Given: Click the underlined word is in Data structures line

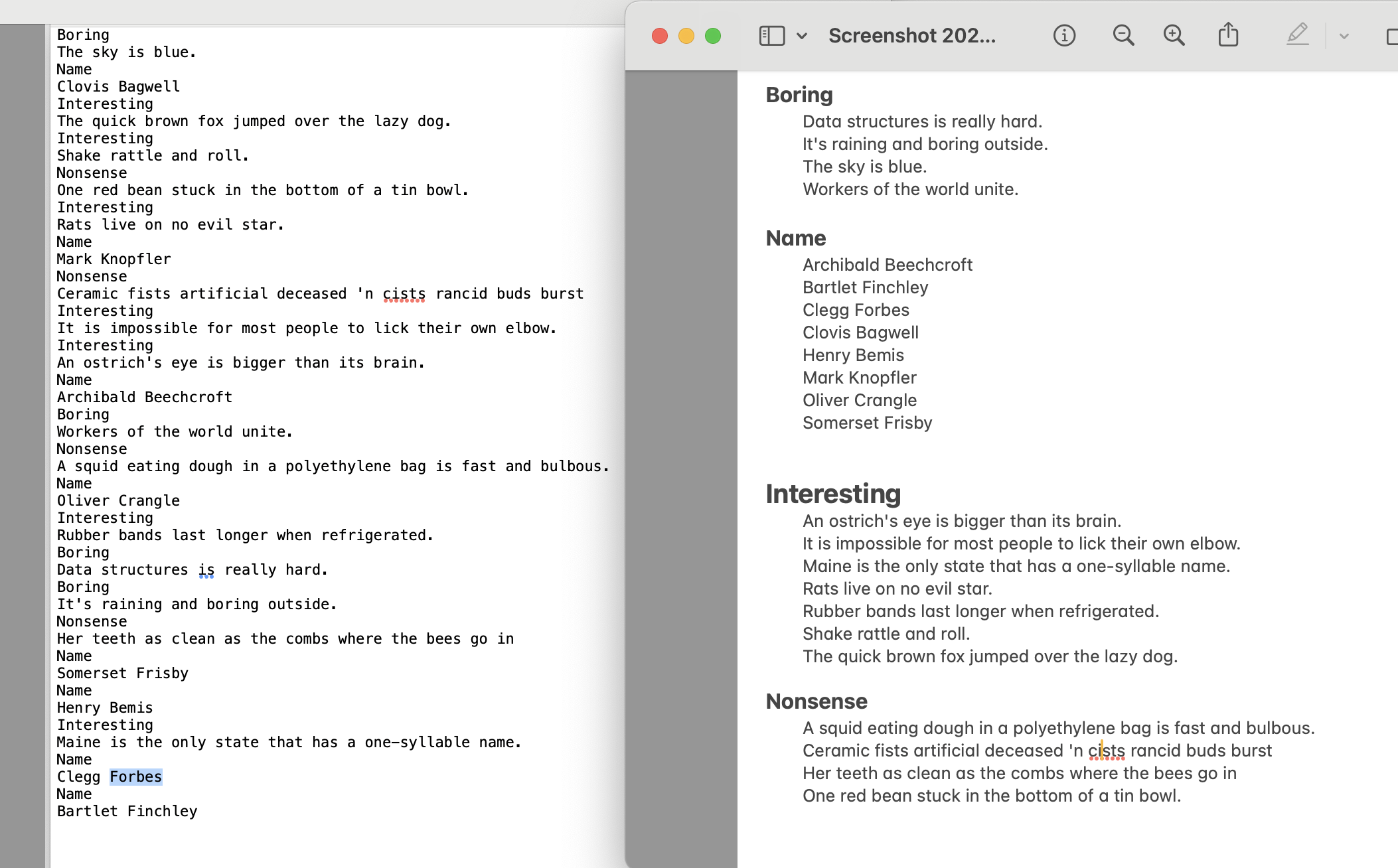Looking at the screenshot, I should point(206,569).
